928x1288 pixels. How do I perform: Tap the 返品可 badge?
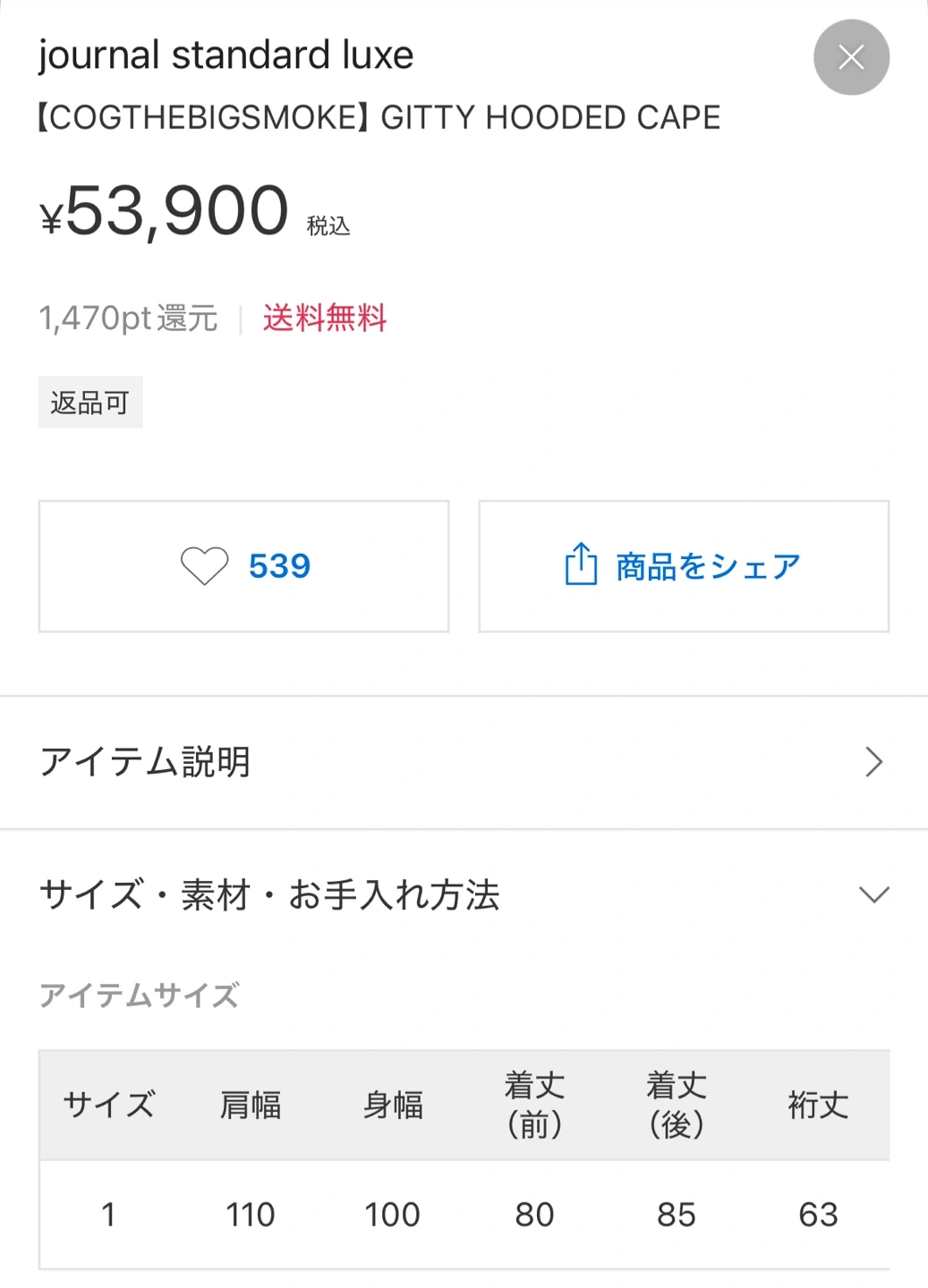90,402
